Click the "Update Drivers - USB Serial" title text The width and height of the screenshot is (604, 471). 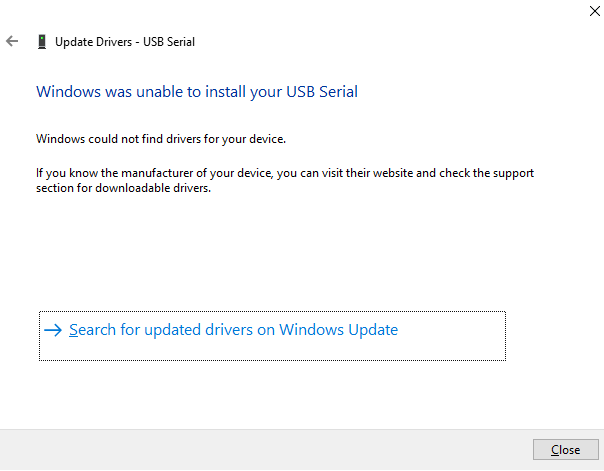click(x=125, y=42)
